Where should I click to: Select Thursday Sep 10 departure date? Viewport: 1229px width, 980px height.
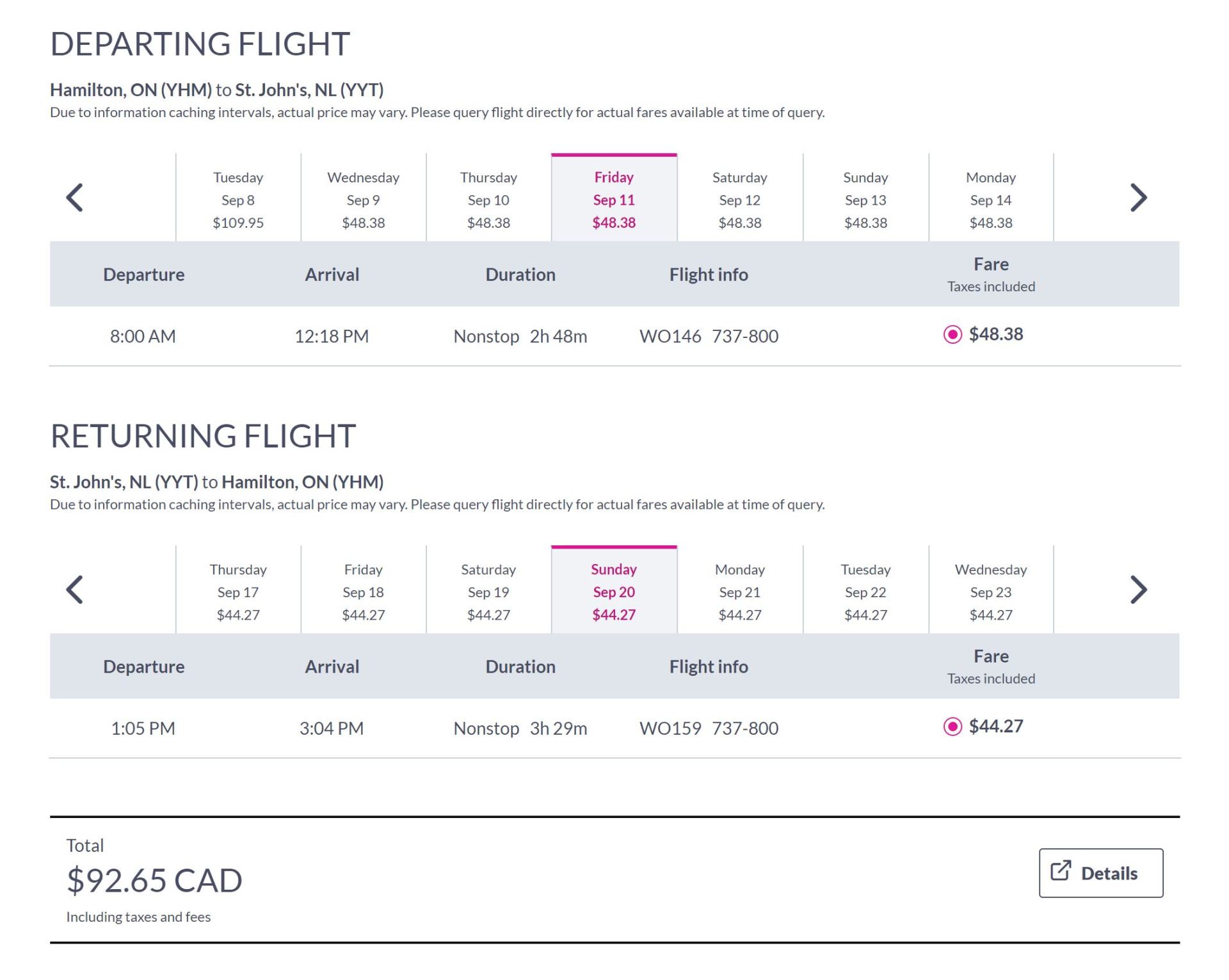click(488, 198)
